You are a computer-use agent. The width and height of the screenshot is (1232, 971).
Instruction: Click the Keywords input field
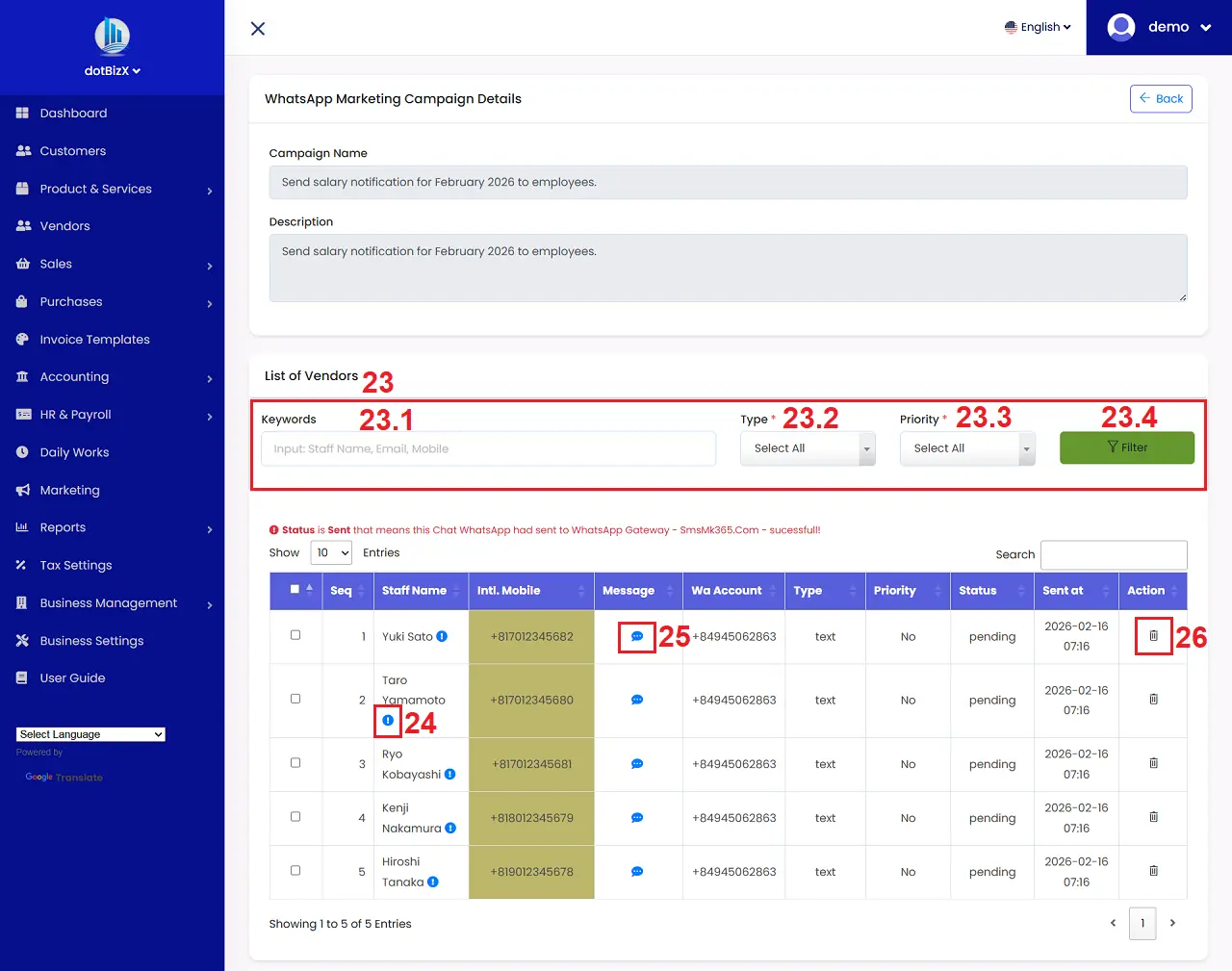pyautogui.click(x=488, y=449)
